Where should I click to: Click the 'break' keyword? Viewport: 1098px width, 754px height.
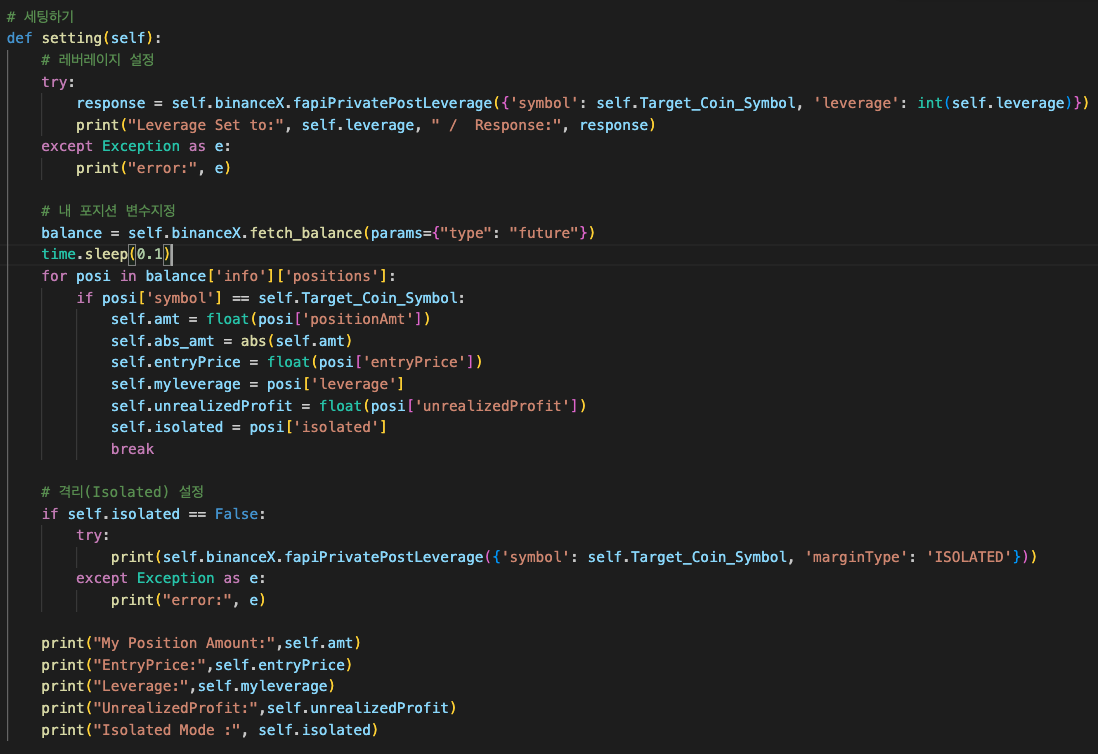(132, 449)
